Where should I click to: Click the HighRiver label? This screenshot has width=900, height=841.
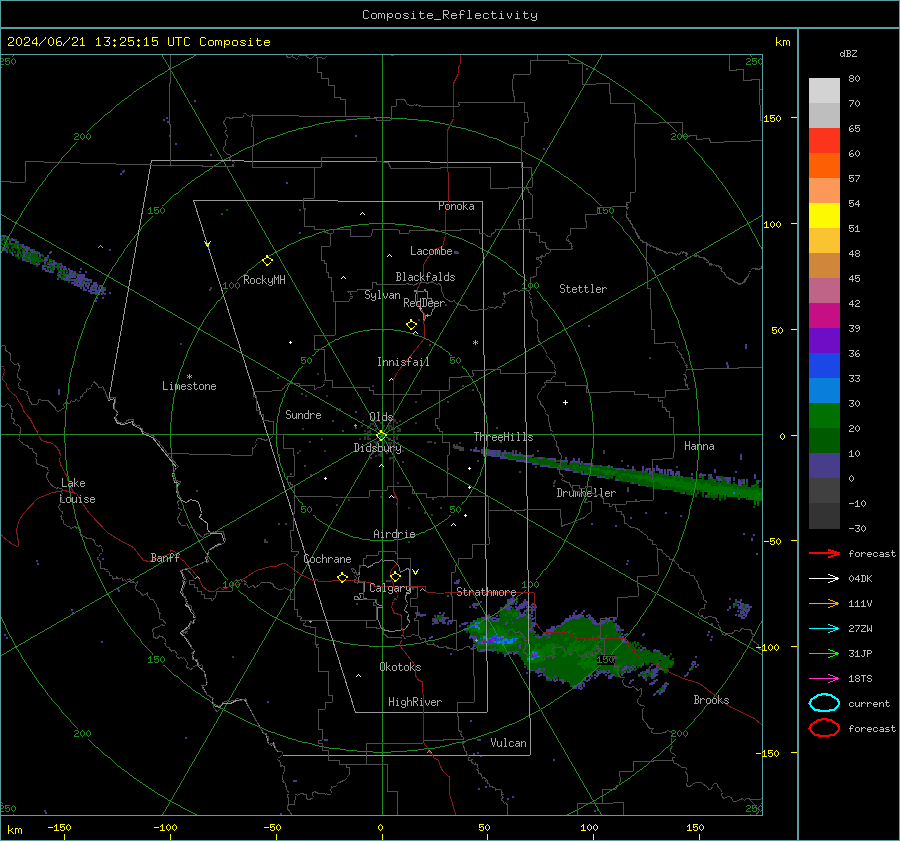click(x=415, y=702)
